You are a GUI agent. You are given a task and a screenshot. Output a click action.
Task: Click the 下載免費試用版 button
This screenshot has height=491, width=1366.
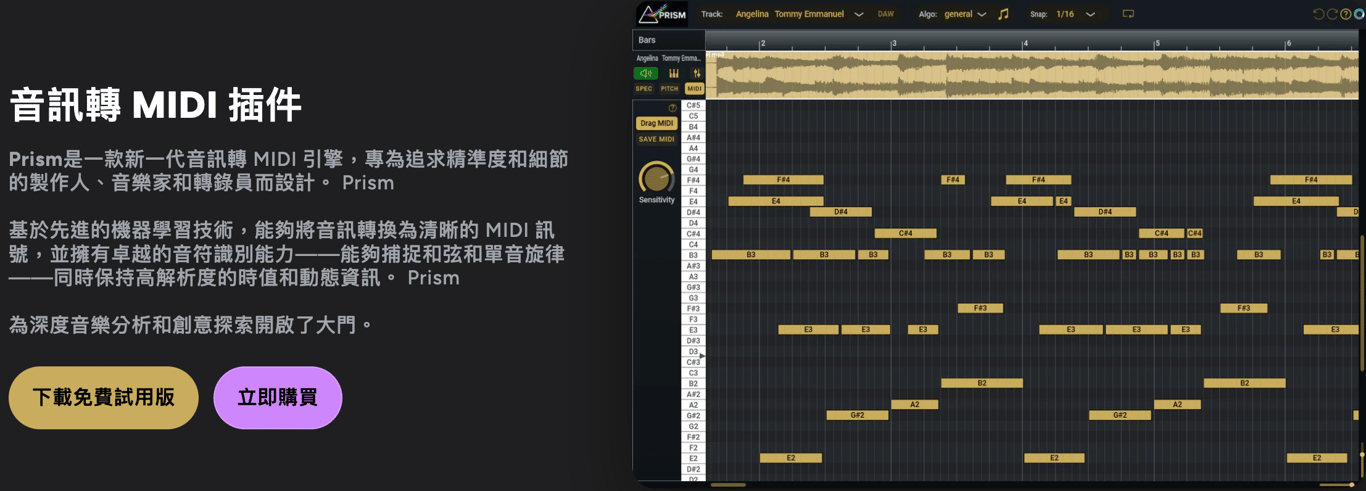[x=104, y=398]
